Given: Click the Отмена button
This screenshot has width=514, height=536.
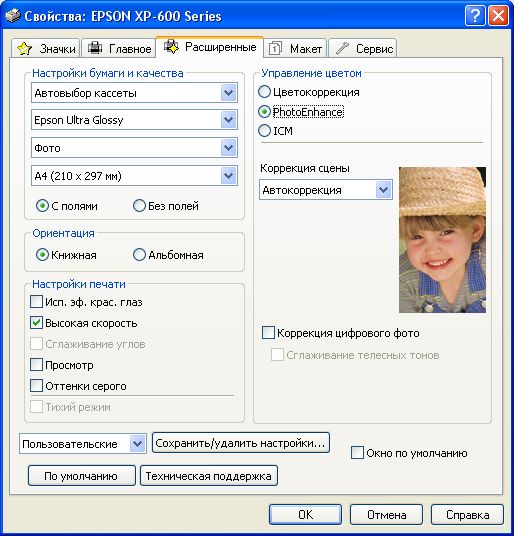Looking at the screenshot, I should tap(386, 514).
